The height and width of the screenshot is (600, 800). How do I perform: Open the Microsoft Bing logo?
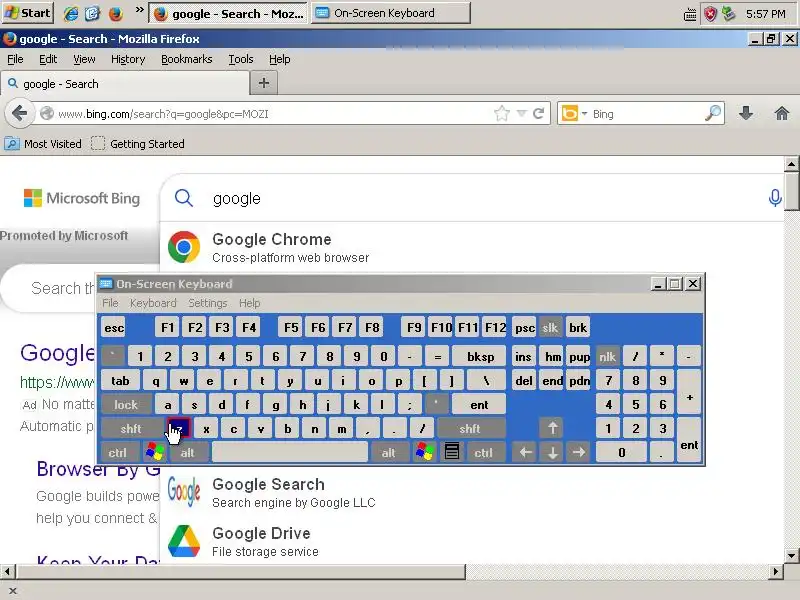click(82, 198)
